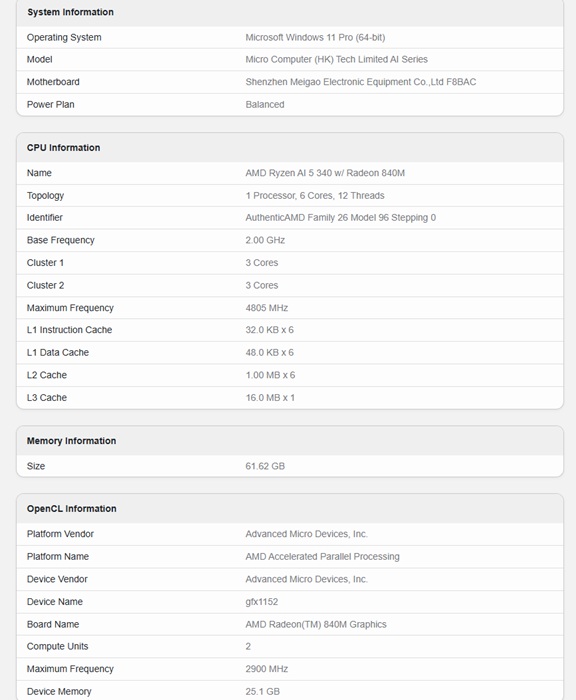Image resolution: width=576 pixels, height=700 pixels.
Task: Select 'Advanced Micro Devices, Inc.' for Device Vendor
Action: coord(306,579)
